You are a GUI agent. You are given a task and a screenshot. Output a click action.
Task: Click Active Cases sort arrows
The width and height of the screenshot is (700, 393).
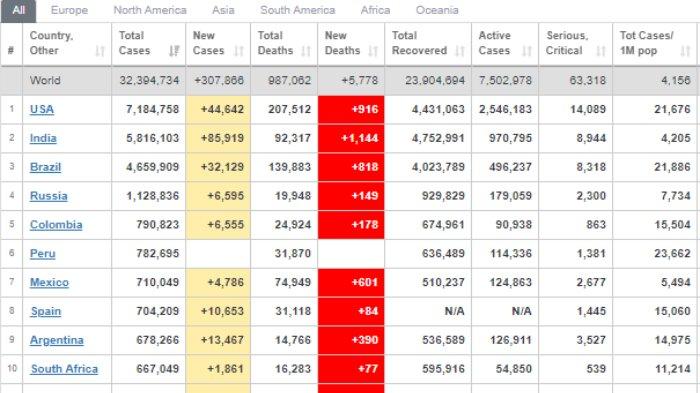(527, 51)
